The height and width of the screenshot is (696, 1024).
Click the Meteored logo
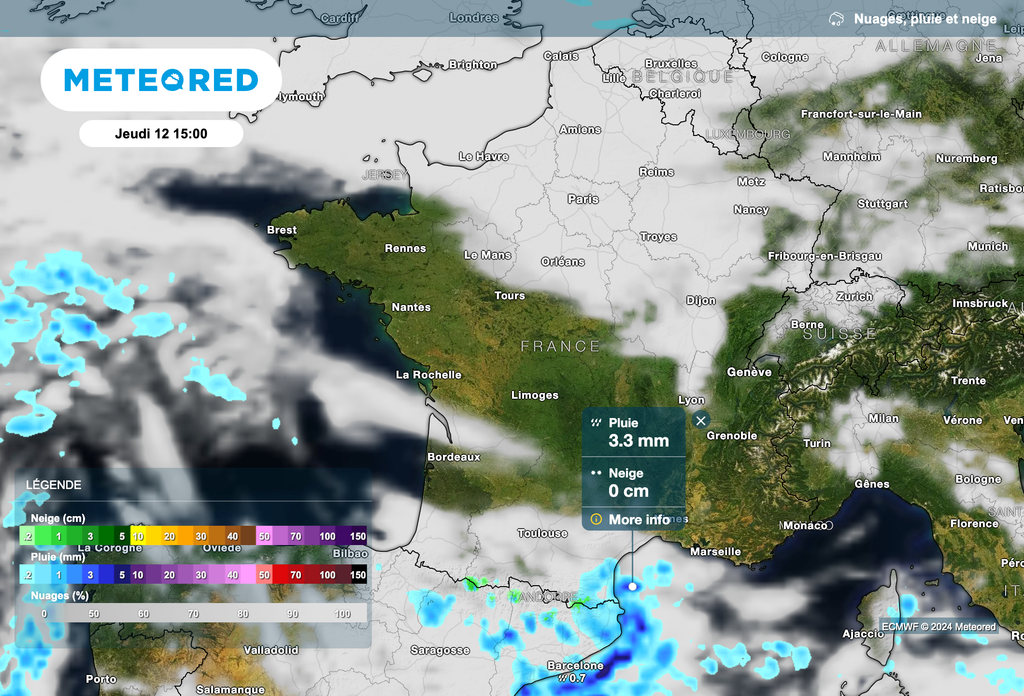pyautogui.click(x=161, y=80)
